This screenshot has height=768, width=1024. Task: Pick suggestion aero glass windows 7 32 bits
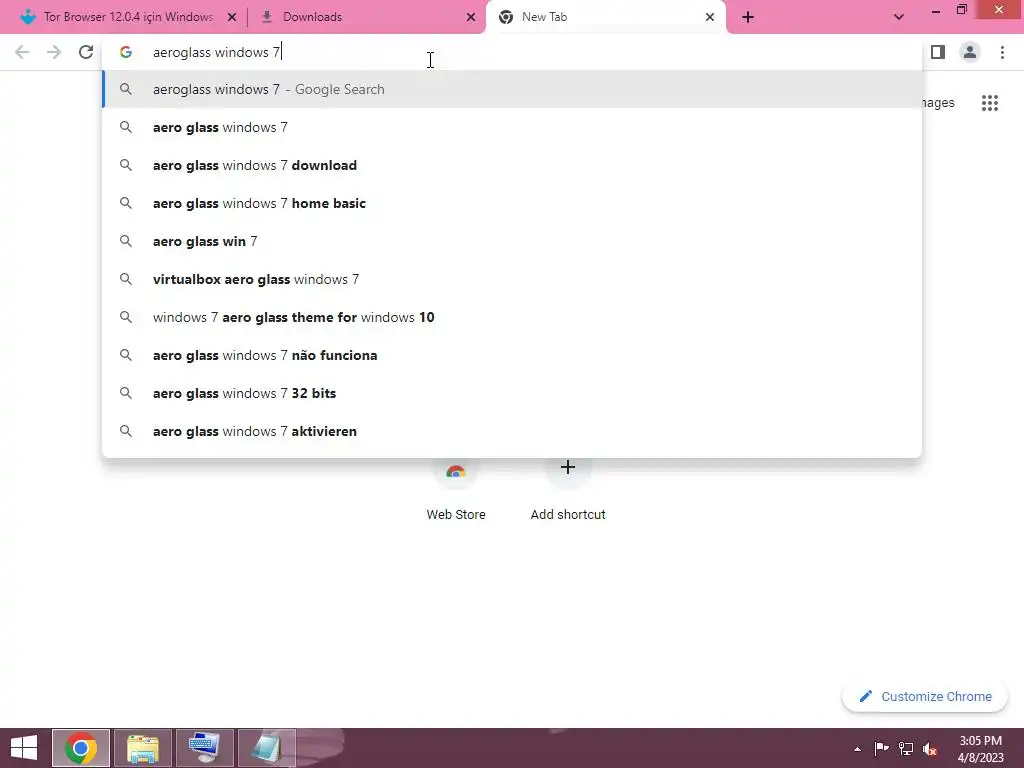(512, 393)
